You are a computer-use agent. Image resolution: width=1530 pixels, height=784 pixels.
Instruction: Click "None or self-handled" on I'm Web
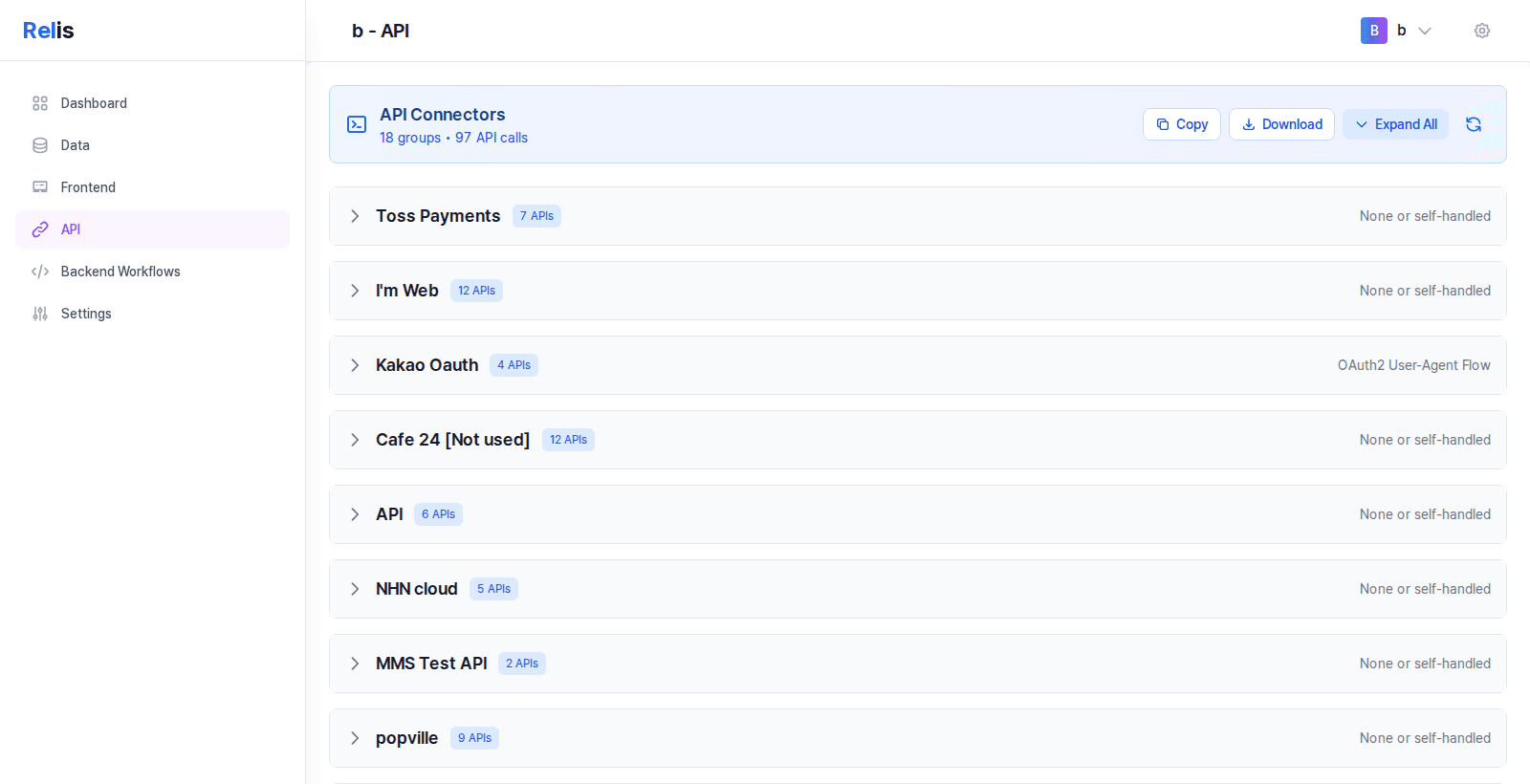point(1425,291)
